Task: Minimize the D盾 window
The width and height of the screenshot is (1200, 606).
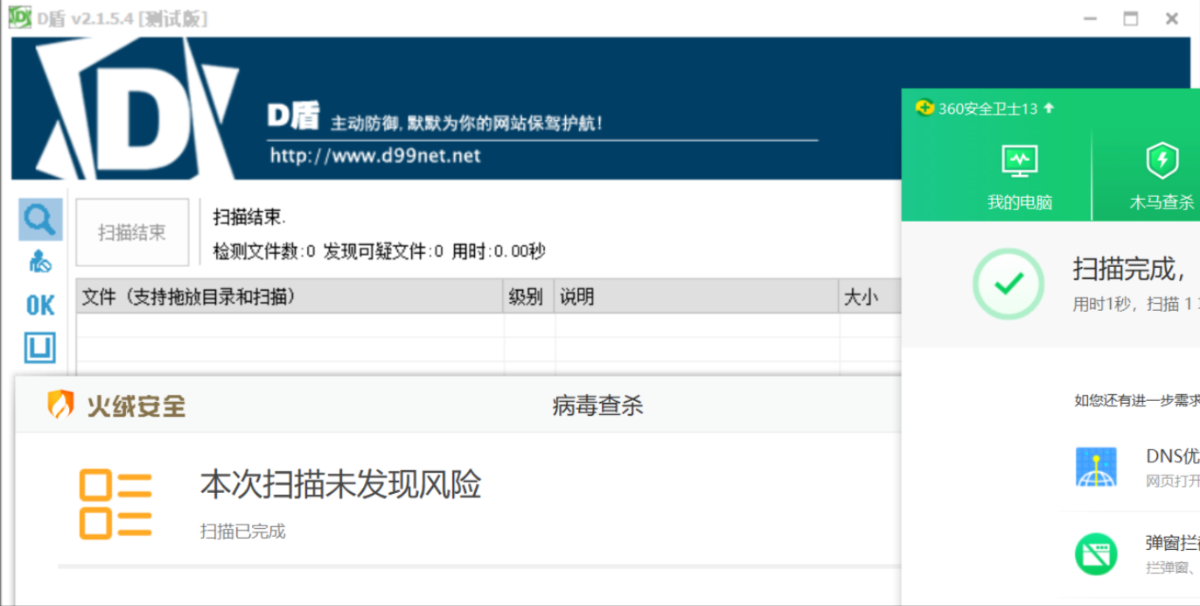Action: click(1092, 18)
